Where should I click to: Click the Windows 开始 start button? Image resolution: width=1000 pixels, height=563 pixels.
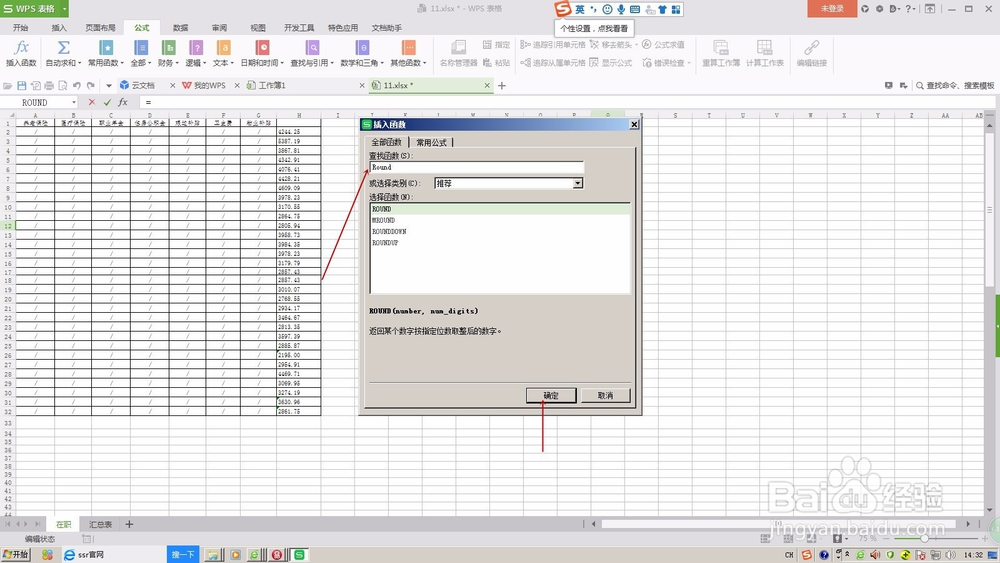coord(15,555)
